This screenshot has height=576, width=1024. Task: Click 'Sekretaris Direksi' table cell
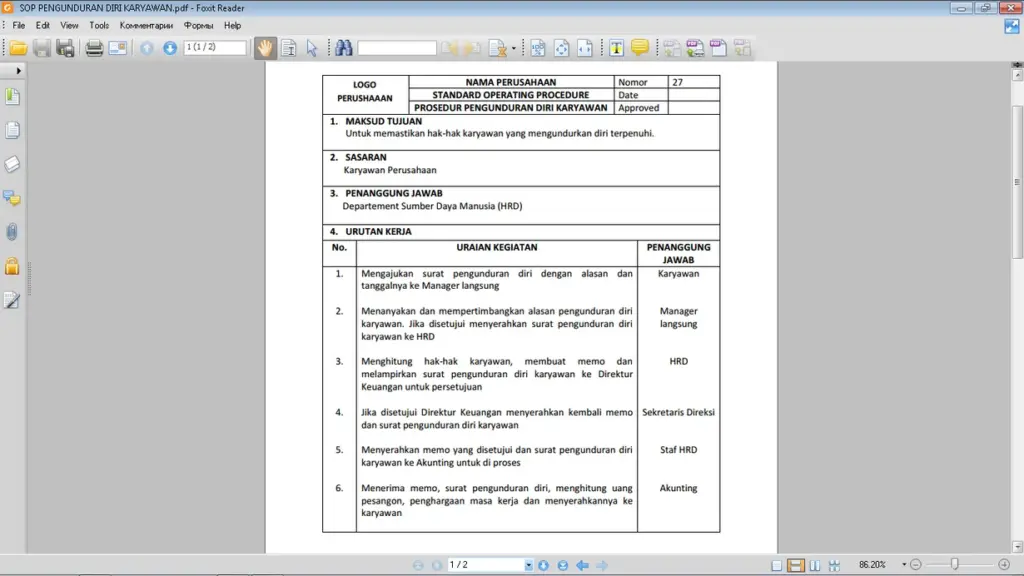pyautogui.click(x=678, y=412)
